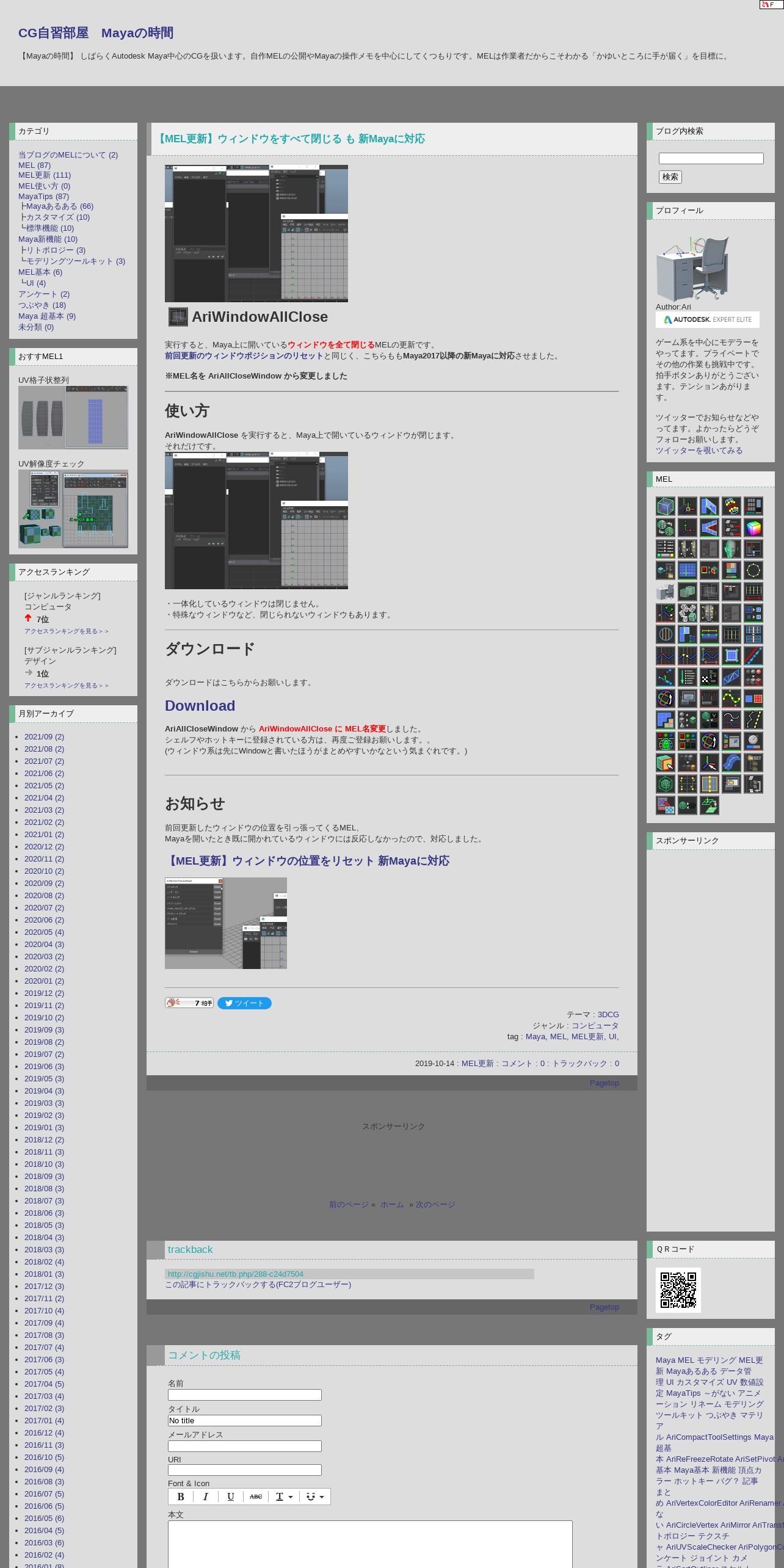Click the FC2 badge at the top right corner
The width and height of the screenshot is (784, 1568).
771,4
